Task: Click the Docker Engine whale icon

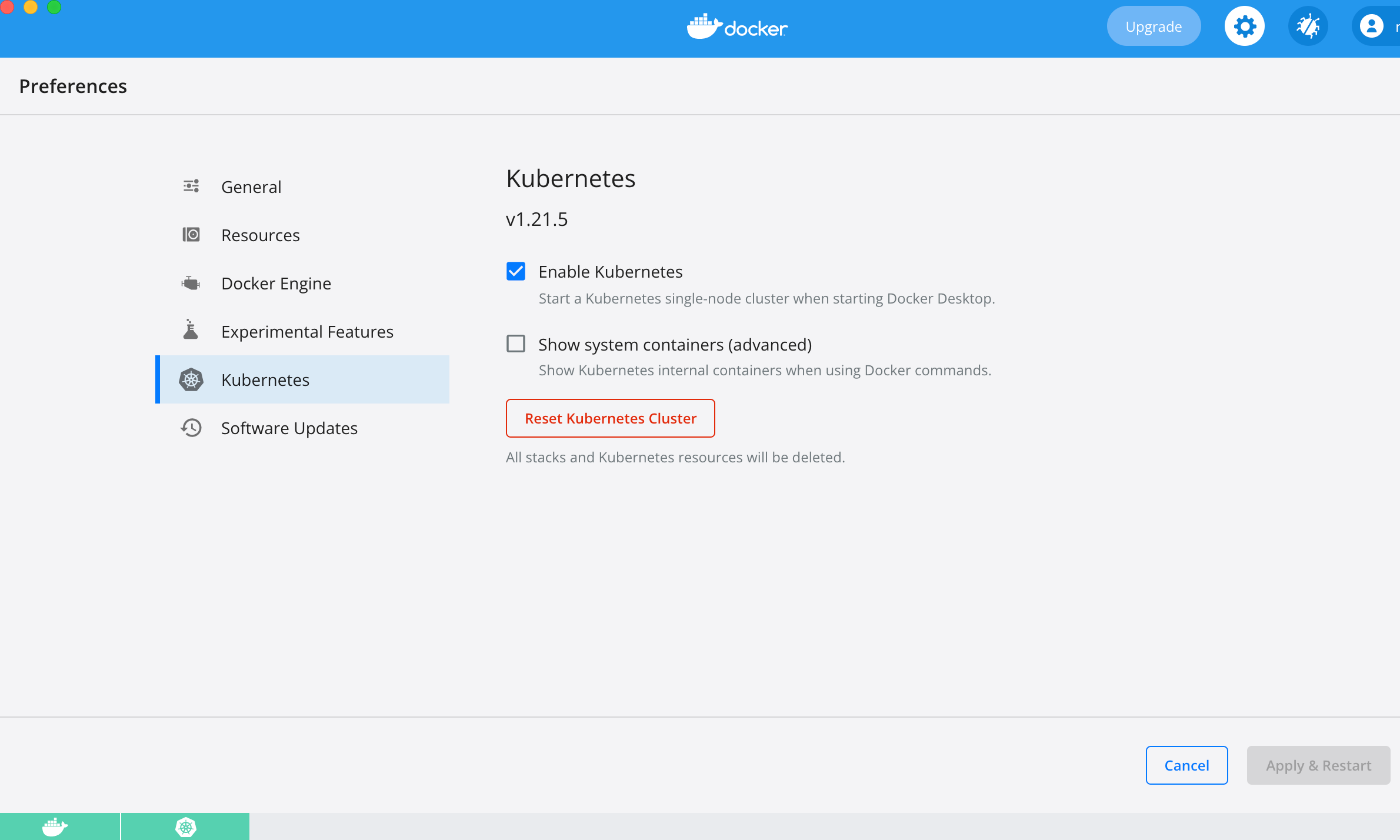Action: [x=191, y=283]
